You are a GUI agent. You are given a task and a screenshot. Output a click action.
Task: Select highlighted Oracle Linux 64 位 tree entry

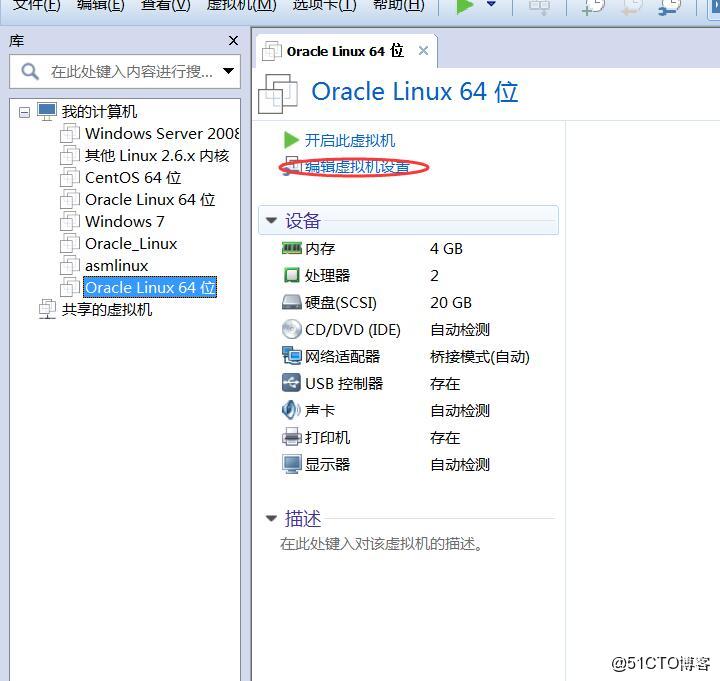[150, 287]
